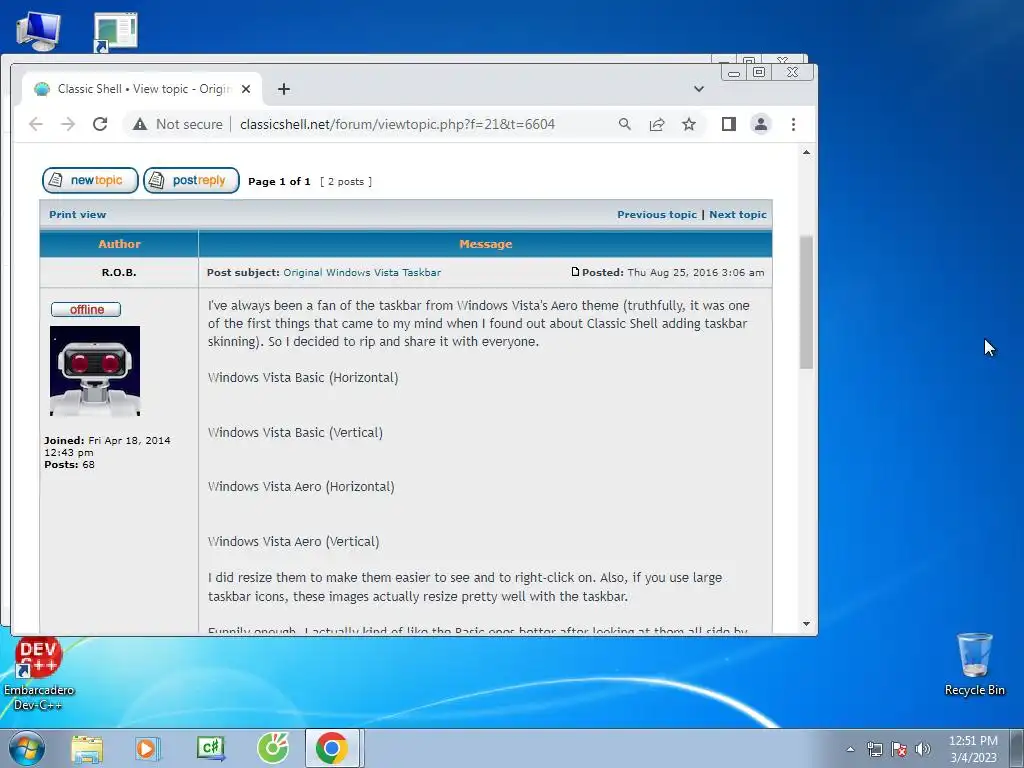Go to Next topic
The image size is (1024, 768).
(x=738, y=214)
